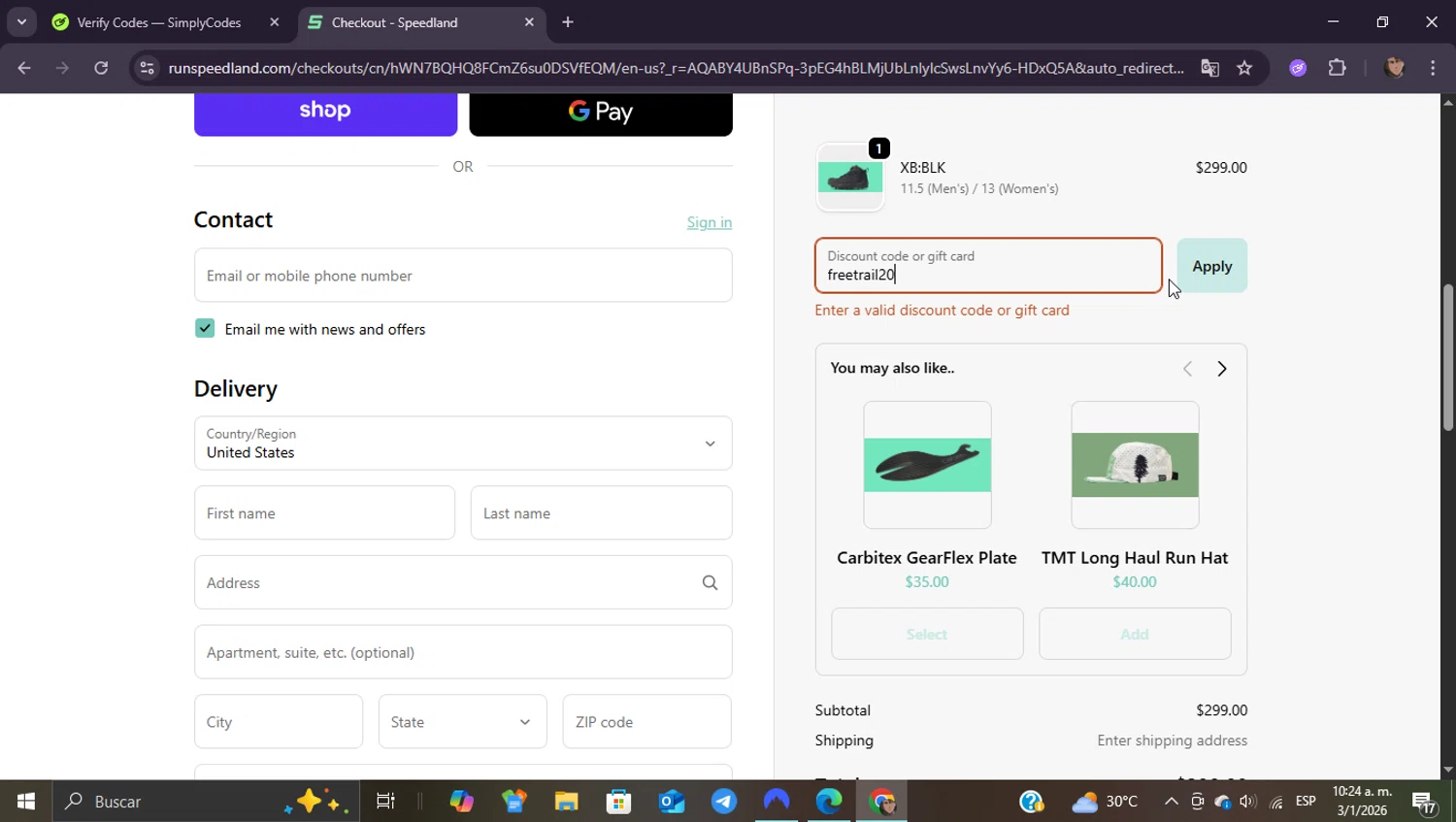Click the taskbar Buscar search box
Screen dimensions: 1456x822
[x=204, y=802]
